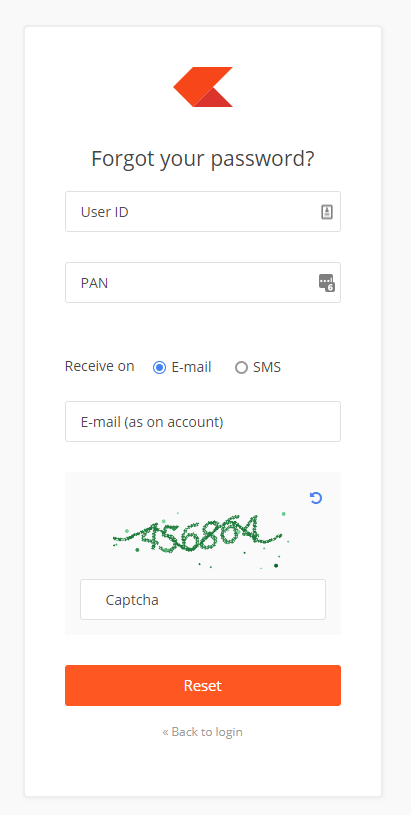Screen dimensions: 411x815
Task: Click the autofill contact icon in User ID field
Action: point(326,212)
